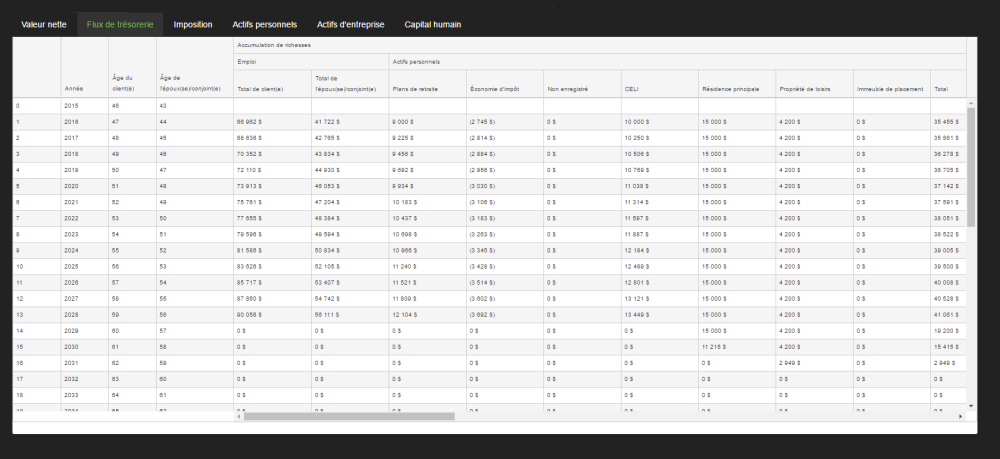Click the (2 745 $) Économie d'impôt cell
Screen dimensions: 1000x459
click(x=505, y=122)
